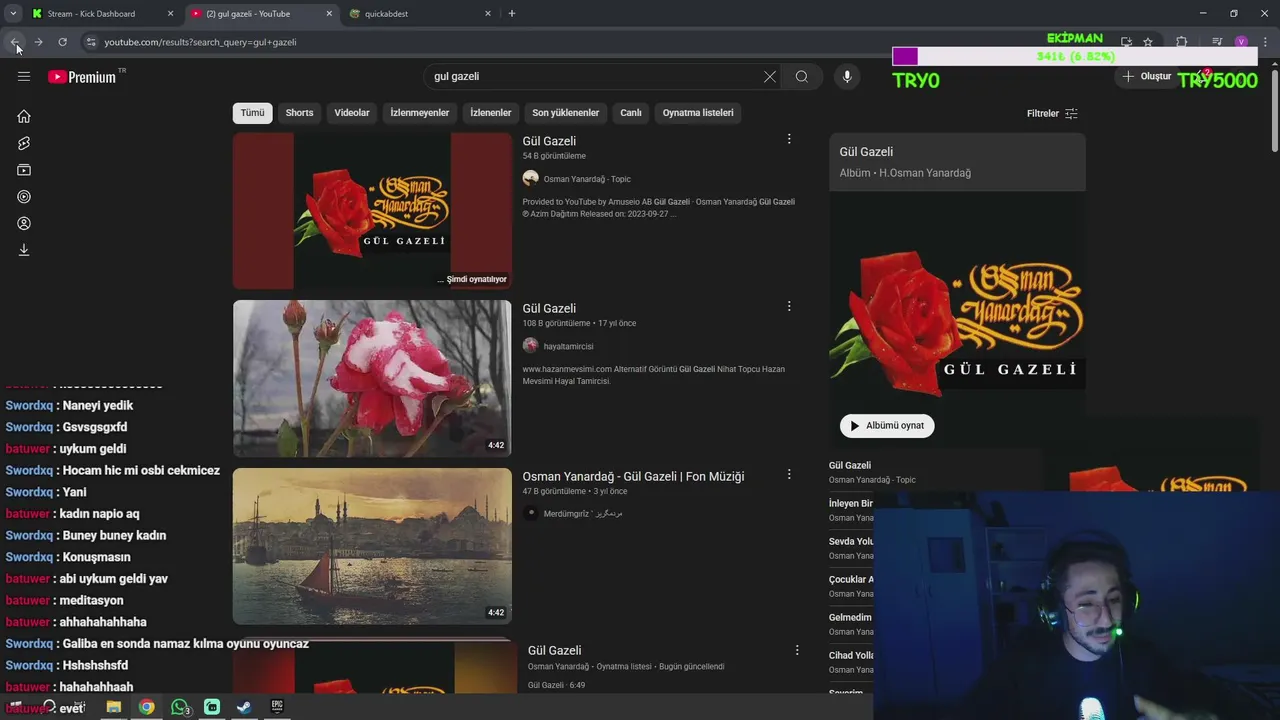Open the Chrome three-dot menu
Image resolution: width=1280 pixels, height=720 pixels.
[x=1266, y=42]
